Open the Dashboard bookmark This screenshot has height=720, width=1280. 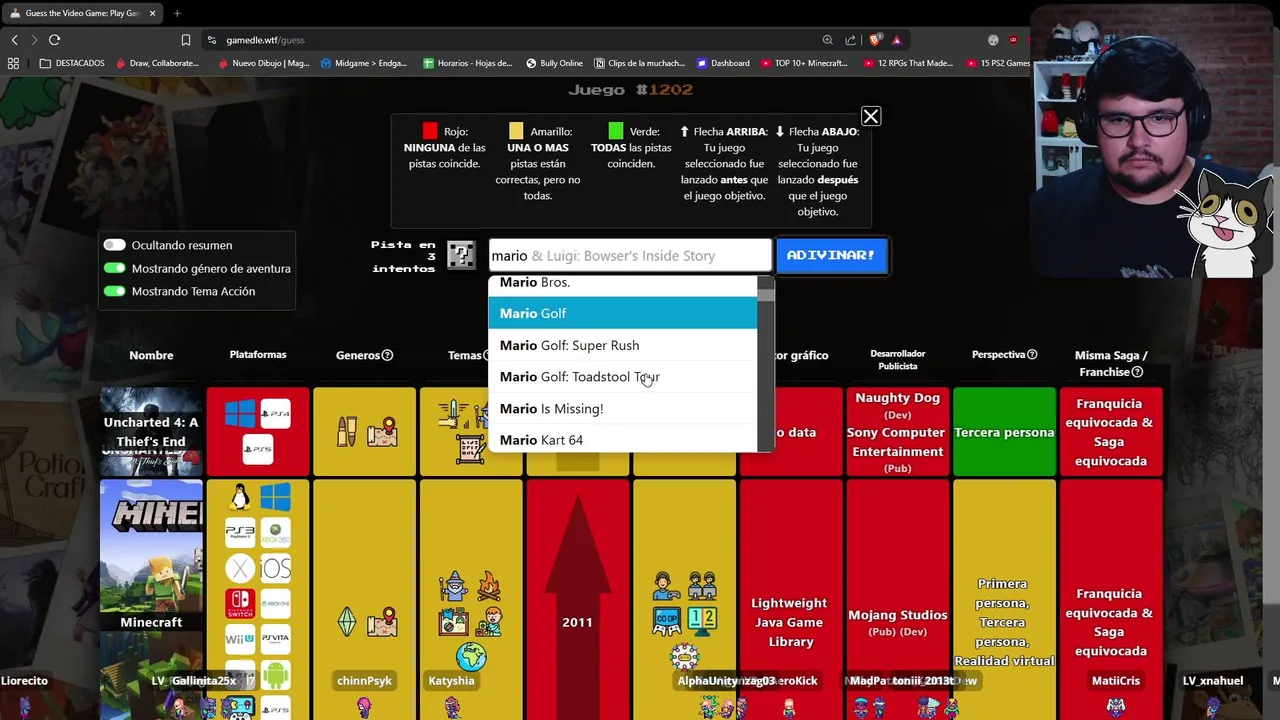(x=723, y=63)
